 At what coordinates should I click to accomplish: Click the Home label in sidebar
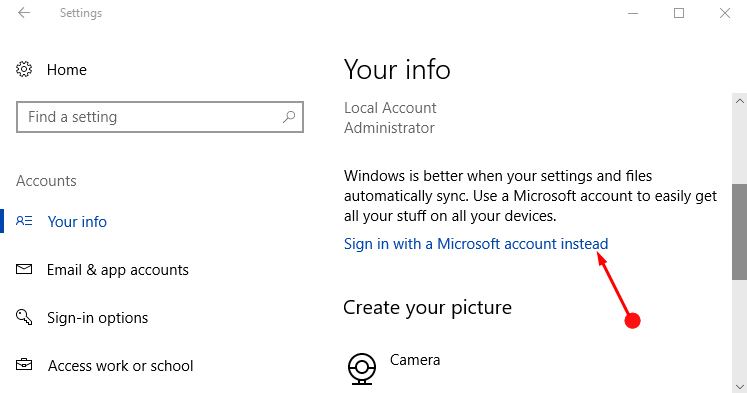[67, 70]
